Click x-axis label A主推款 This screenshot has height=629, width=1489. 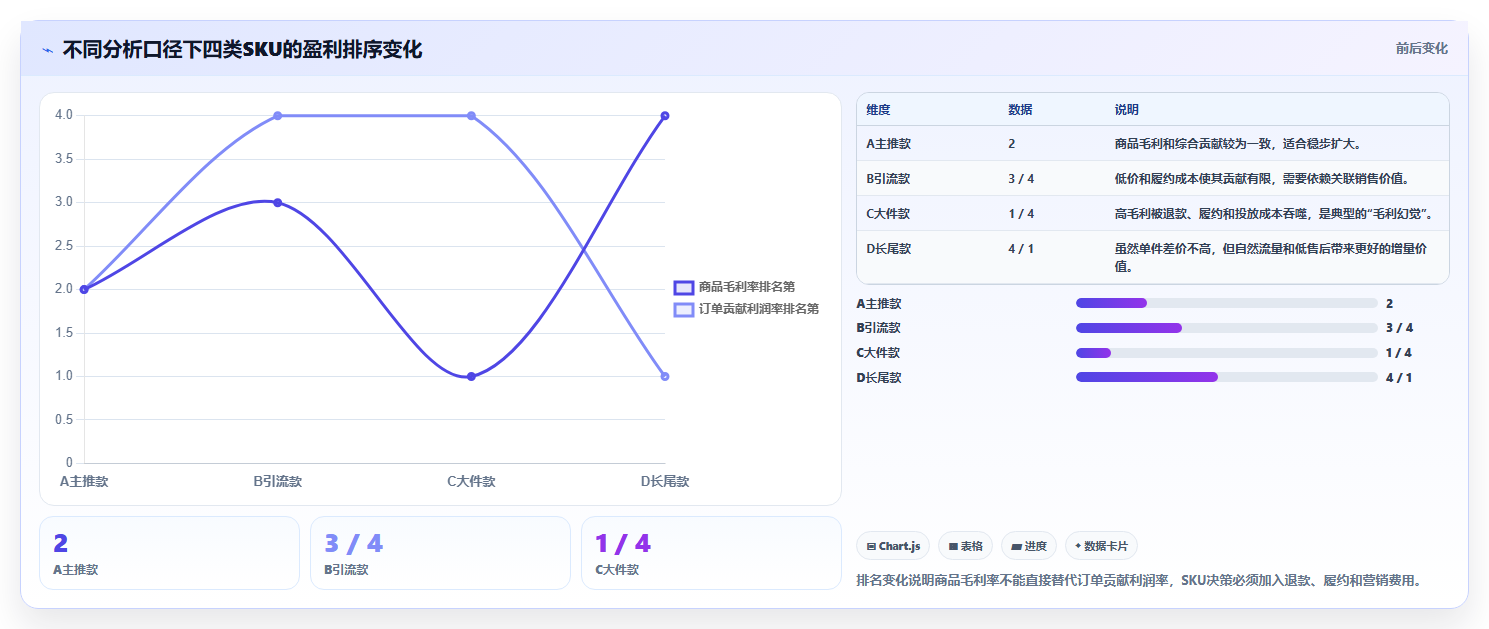click(84, 481)
